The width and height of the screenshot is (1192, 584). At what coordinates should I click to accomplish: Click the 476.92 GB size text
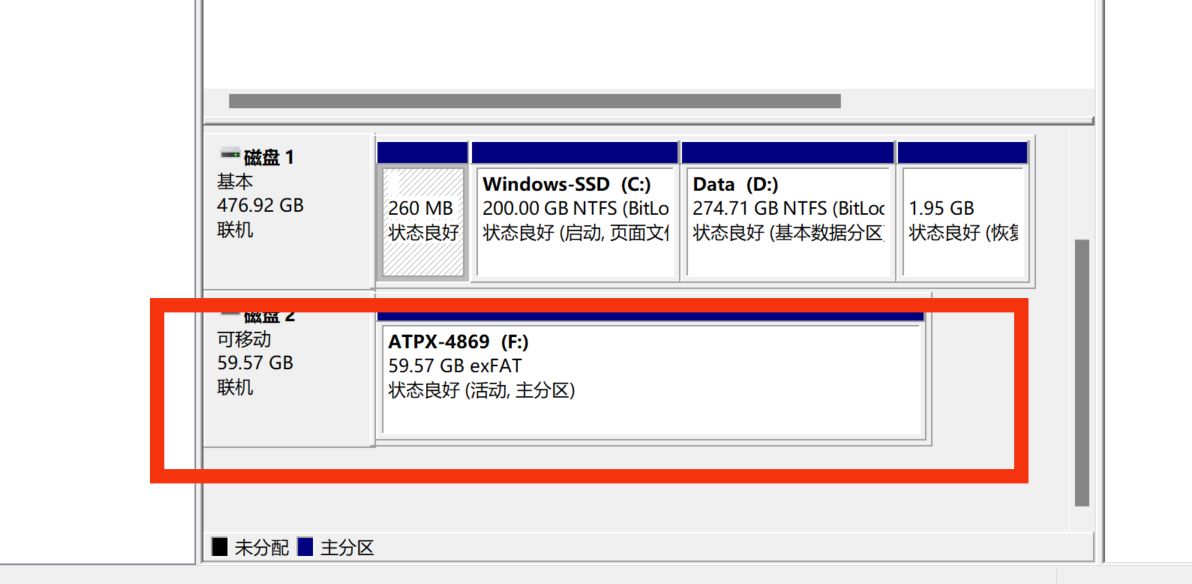[x=260, y=205]
